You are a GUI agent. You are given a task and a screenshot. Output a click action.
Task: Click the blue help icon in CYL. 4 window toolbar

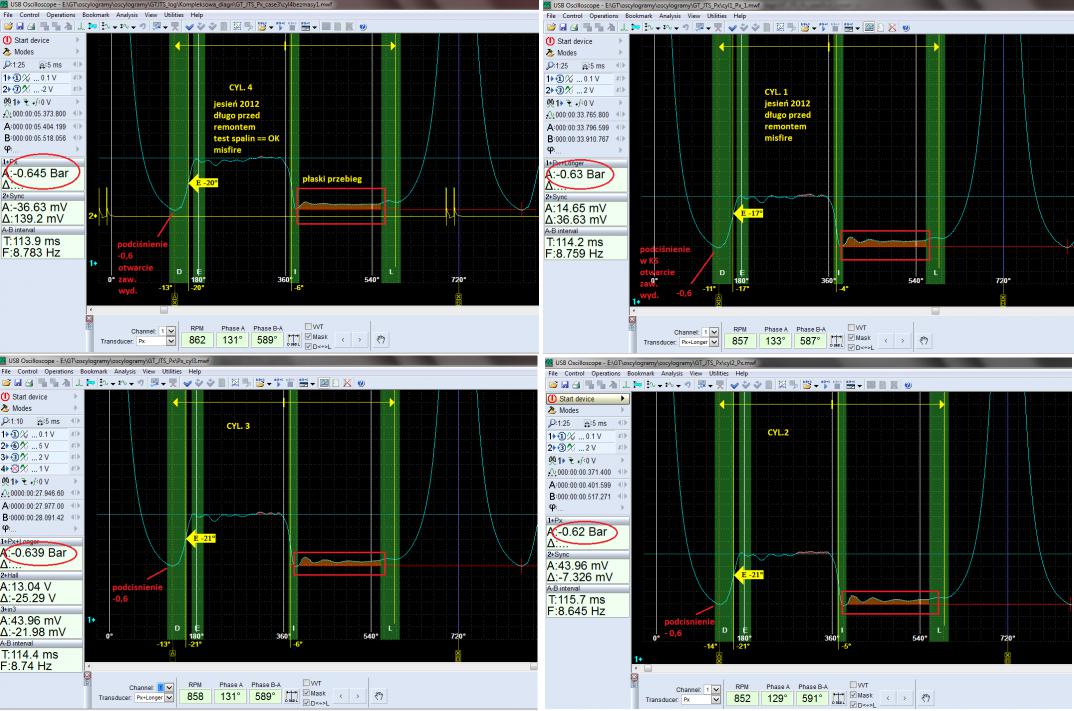[x=361, y=28]
